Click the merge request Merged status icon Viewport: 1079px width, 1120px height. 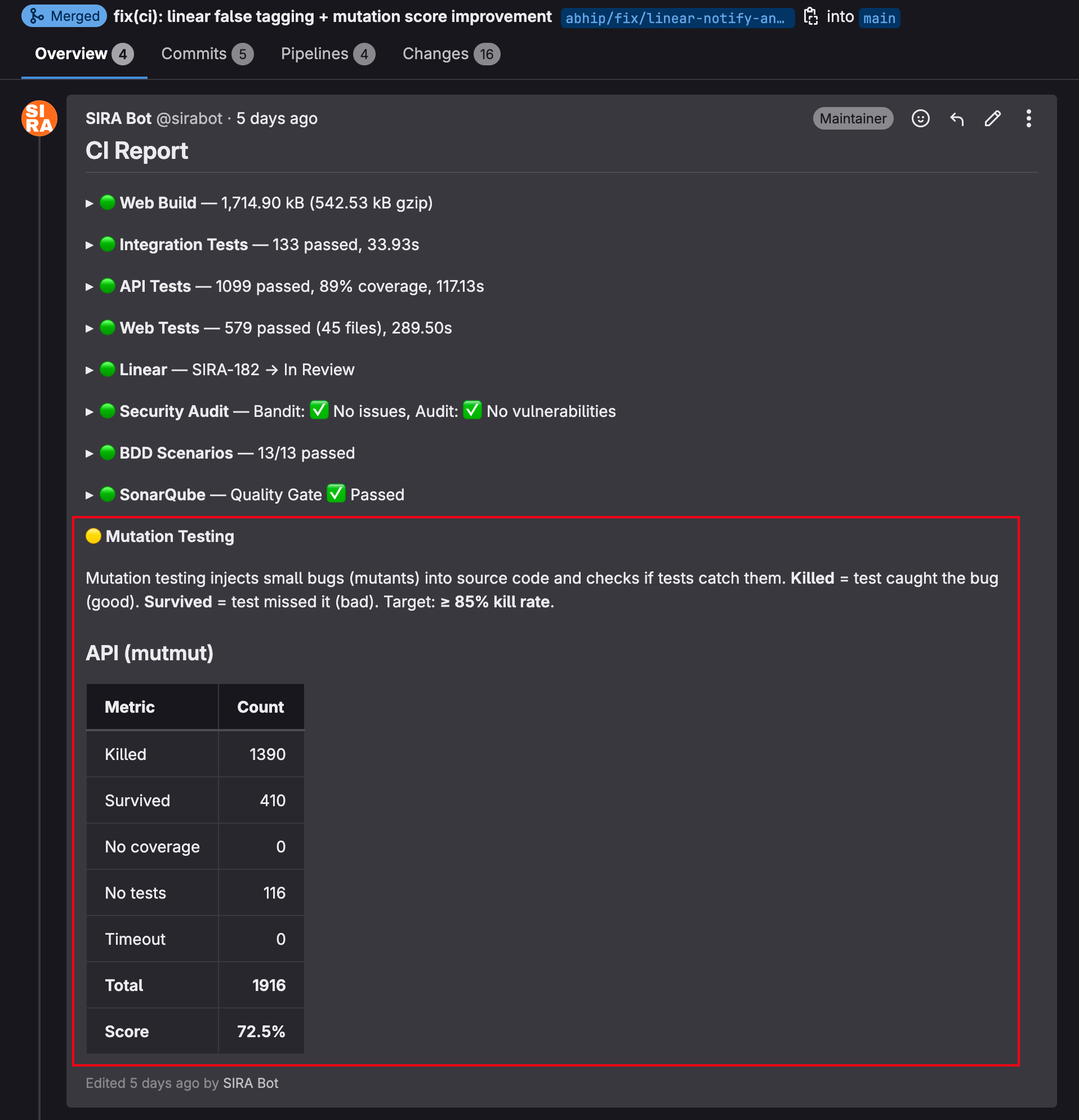(x=37, y=16)
